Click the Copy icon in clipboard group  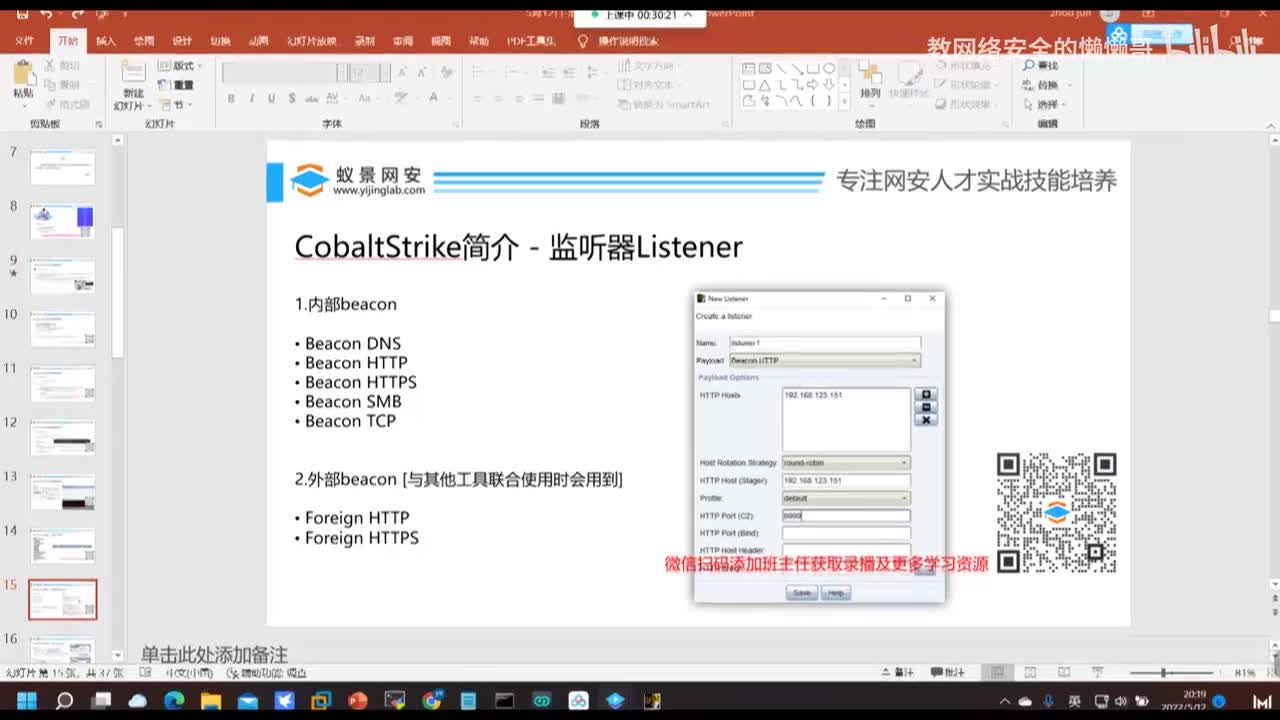49,85
